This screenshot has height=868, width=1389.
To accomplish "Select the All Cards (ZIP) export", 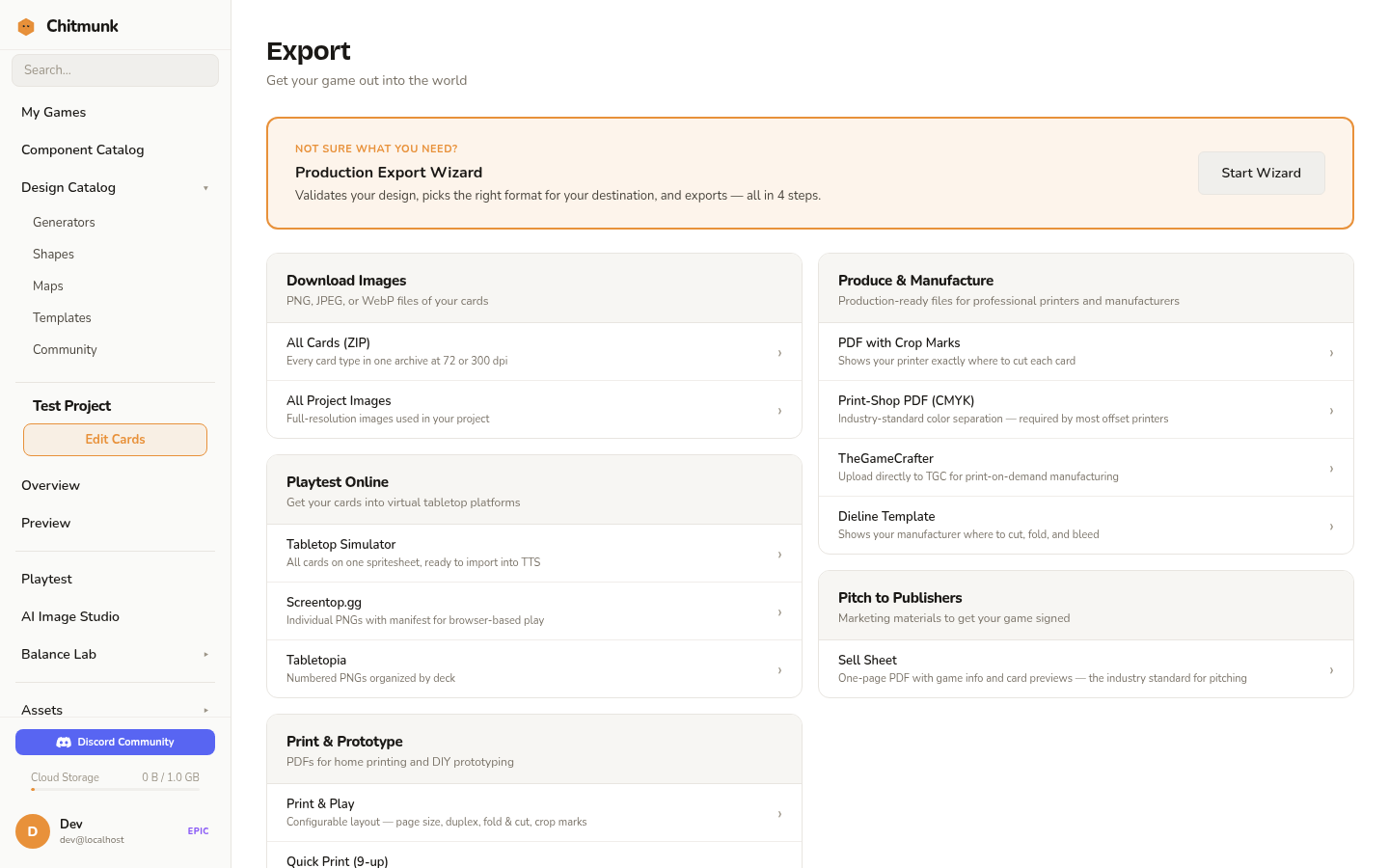I will 534,352.
